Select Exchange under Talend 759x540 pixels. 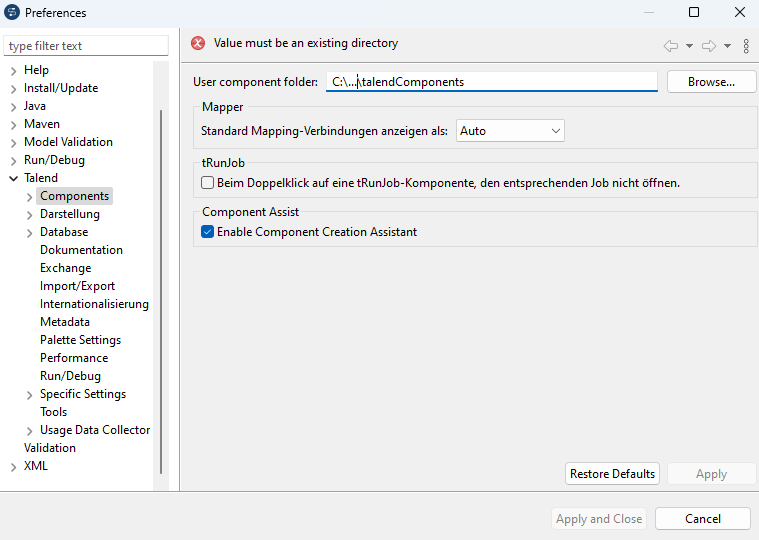pyautogui.click(x=65, y=268)
